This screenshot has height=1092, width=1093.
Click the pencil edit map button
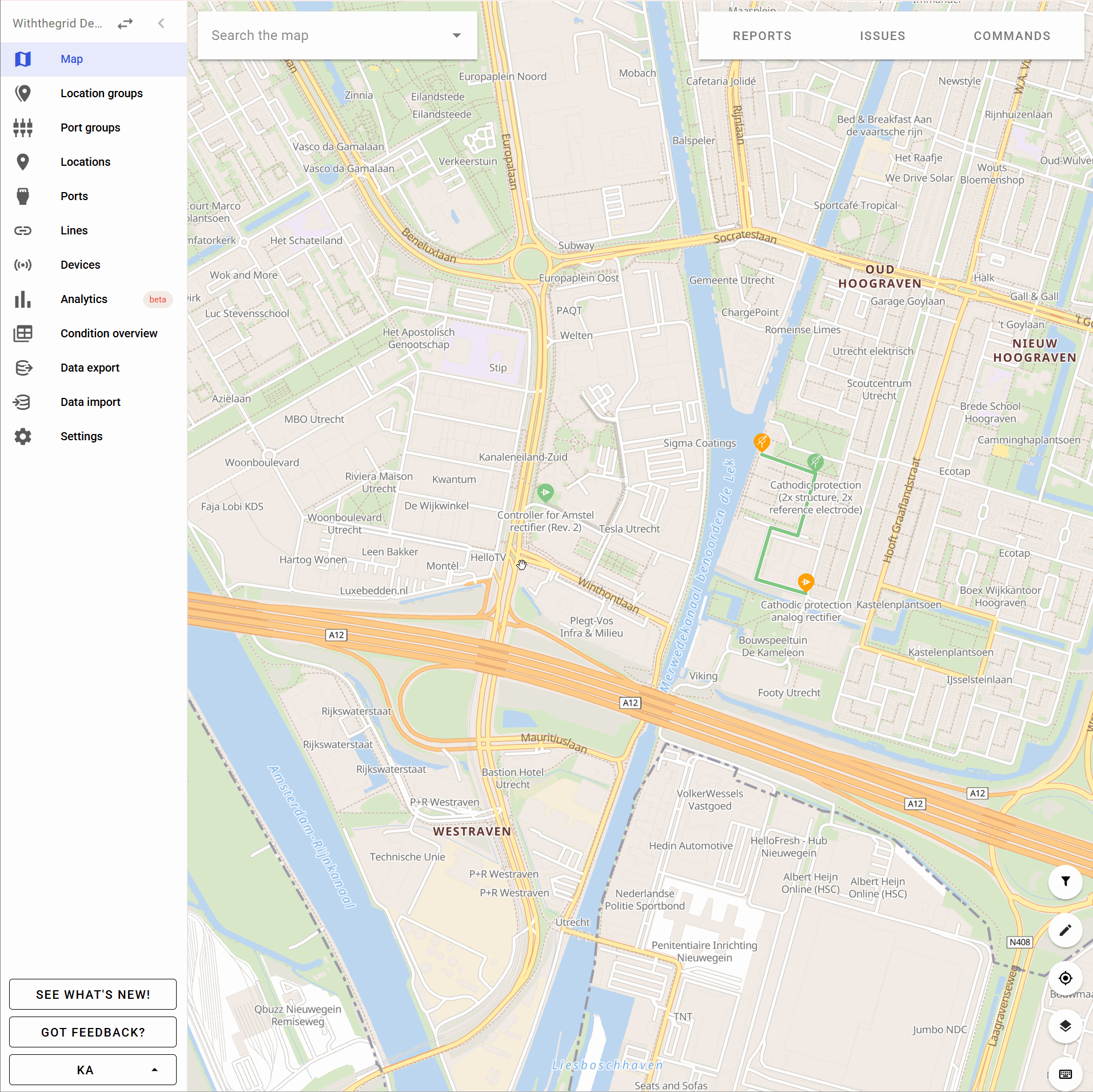pyautogui.click(x=1065, y=930)
